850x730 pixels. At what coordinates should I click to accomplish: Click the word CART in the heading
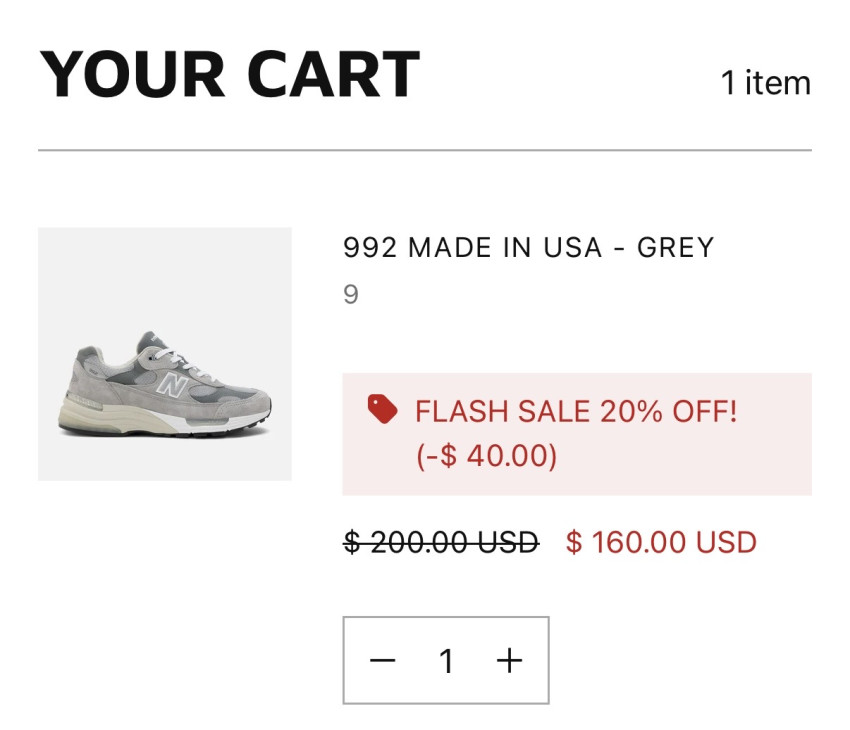tap(333, 75)
